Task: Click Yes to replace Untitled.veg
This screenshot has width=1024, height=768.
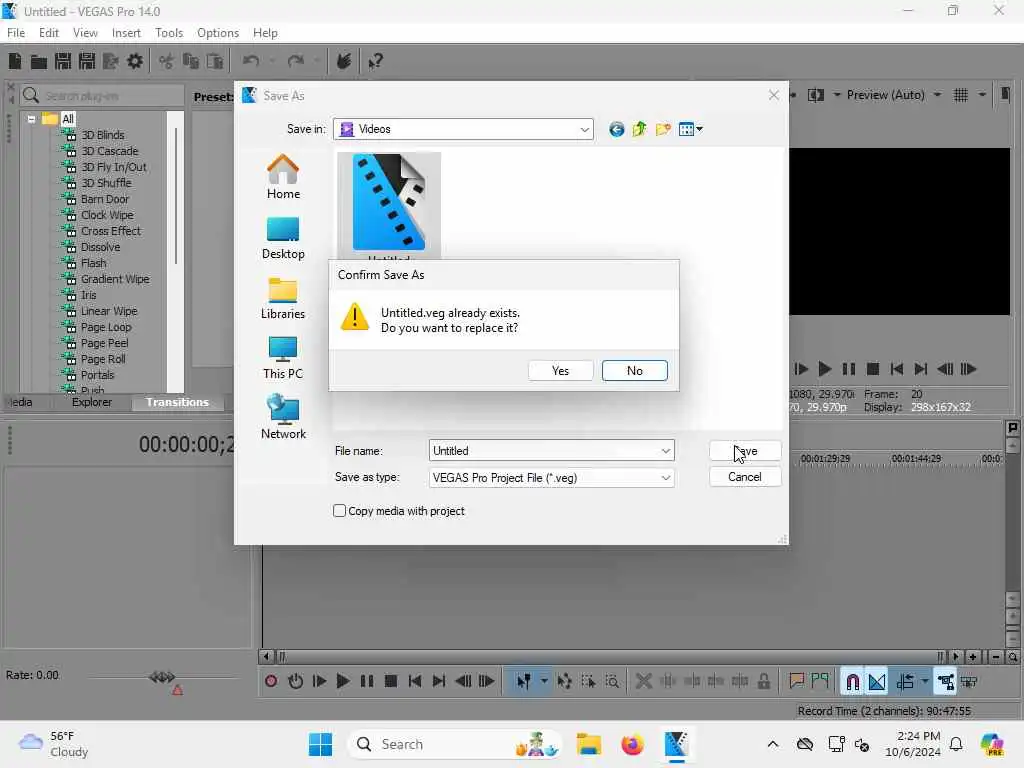Action: coord(560,370)
